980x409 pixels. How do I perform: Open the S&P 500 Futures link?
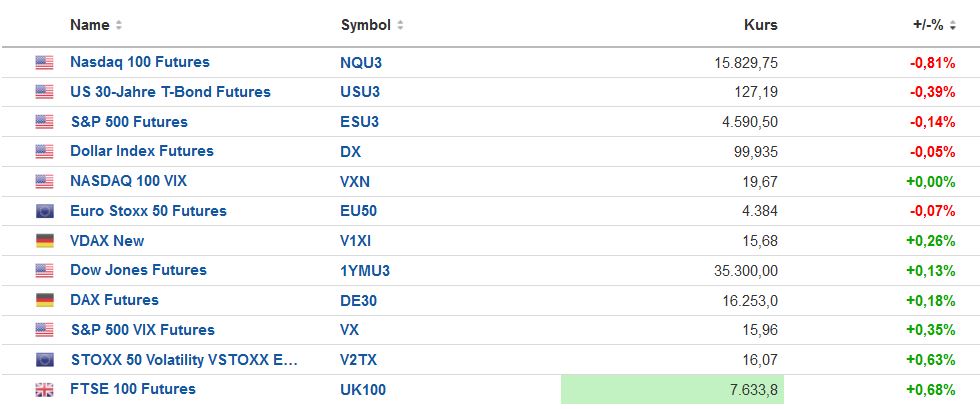click(x=129, y=122)
